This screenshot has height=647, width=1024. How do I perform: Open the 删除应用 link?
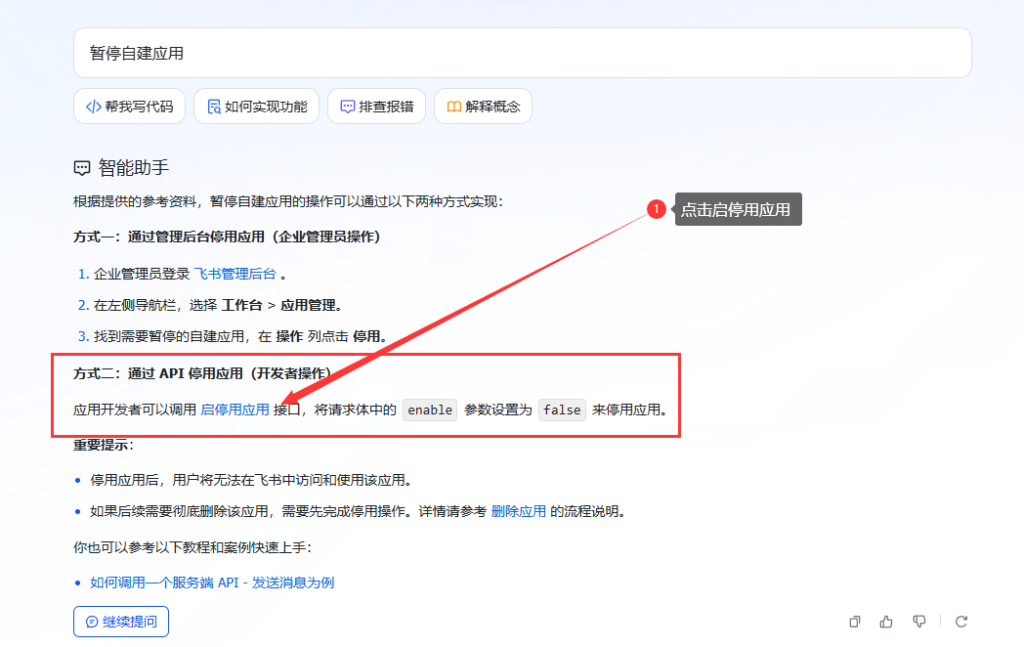tap(518, 511)
